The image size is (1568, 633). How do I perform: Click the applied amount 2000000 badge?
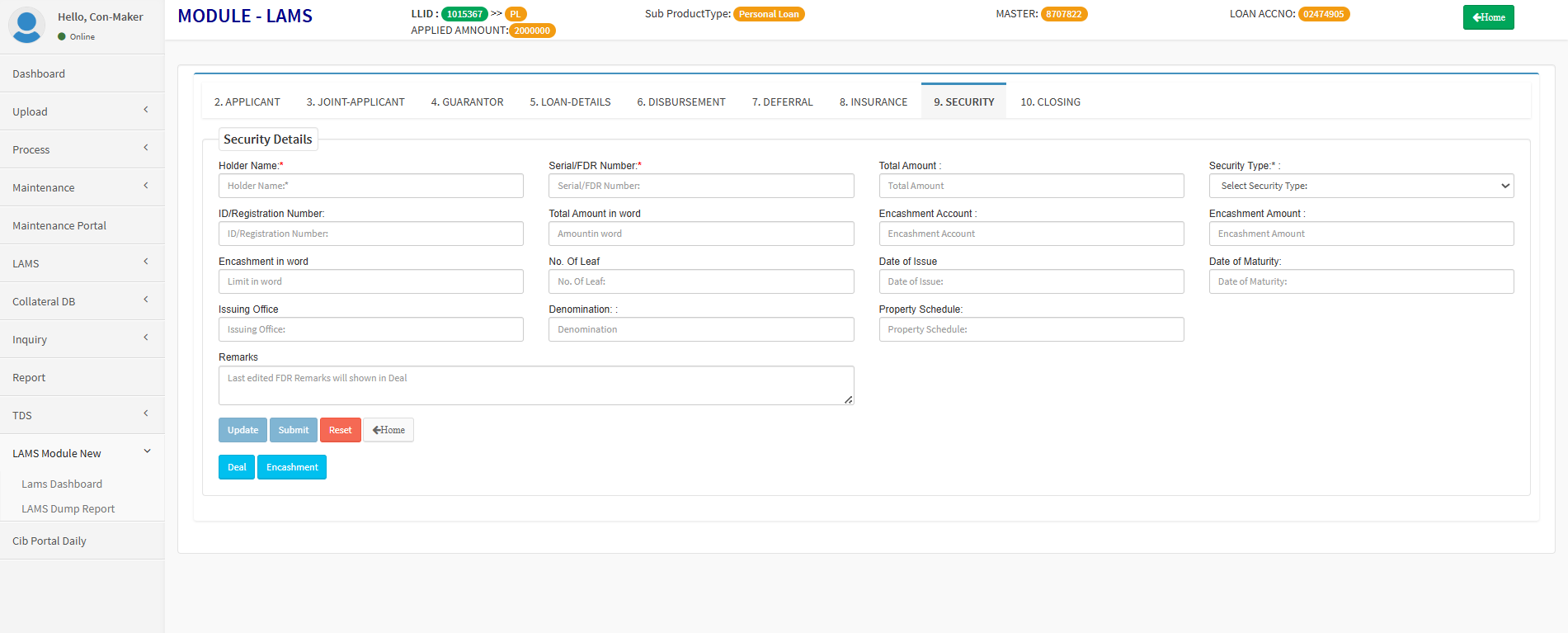tap(532, 31)
